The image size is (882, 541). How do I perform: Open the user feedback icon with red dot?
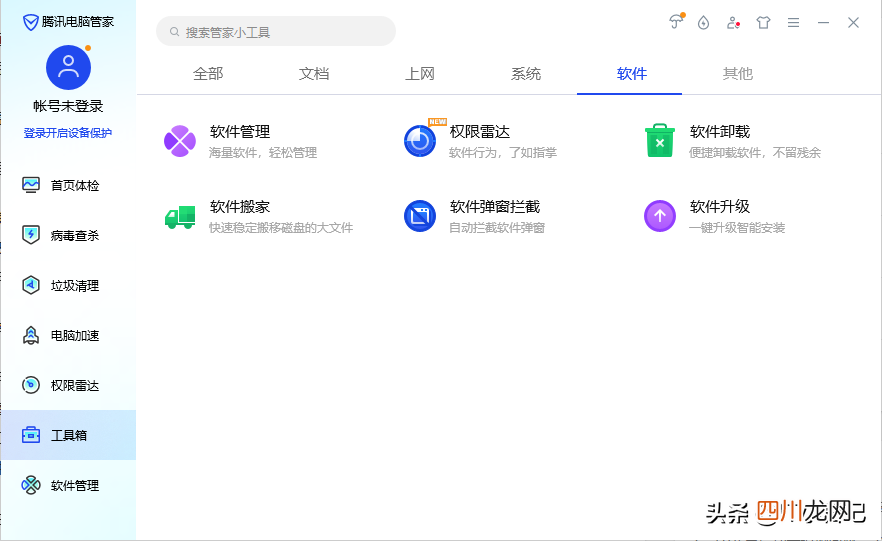click(x=733, y=22)
